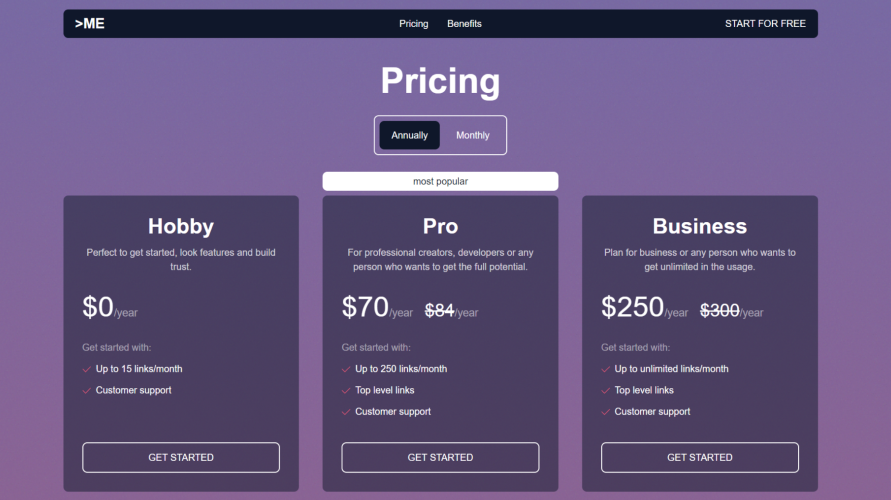This screenshot has width=891, height=500.
Task: Click checkmark beside Business 'Customer support'
Action: point(606,412)
